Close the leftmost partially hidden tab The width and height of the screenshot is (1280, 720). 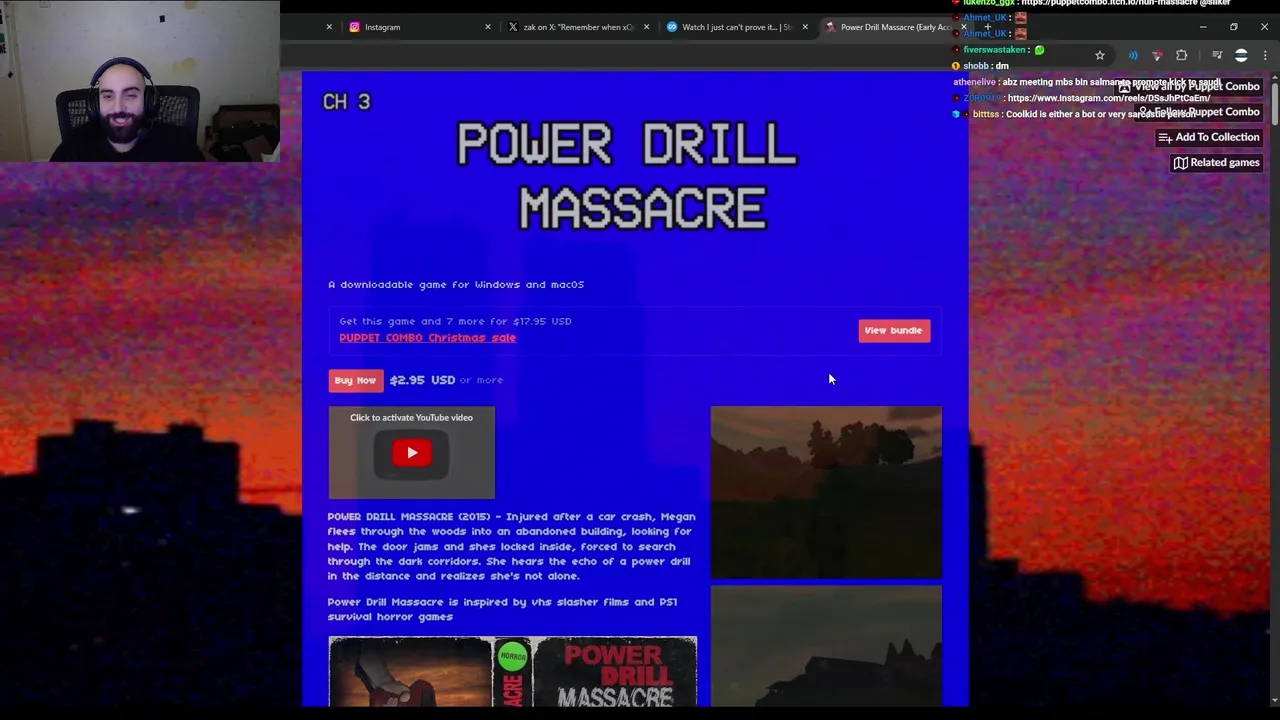(x=329, y=27)
